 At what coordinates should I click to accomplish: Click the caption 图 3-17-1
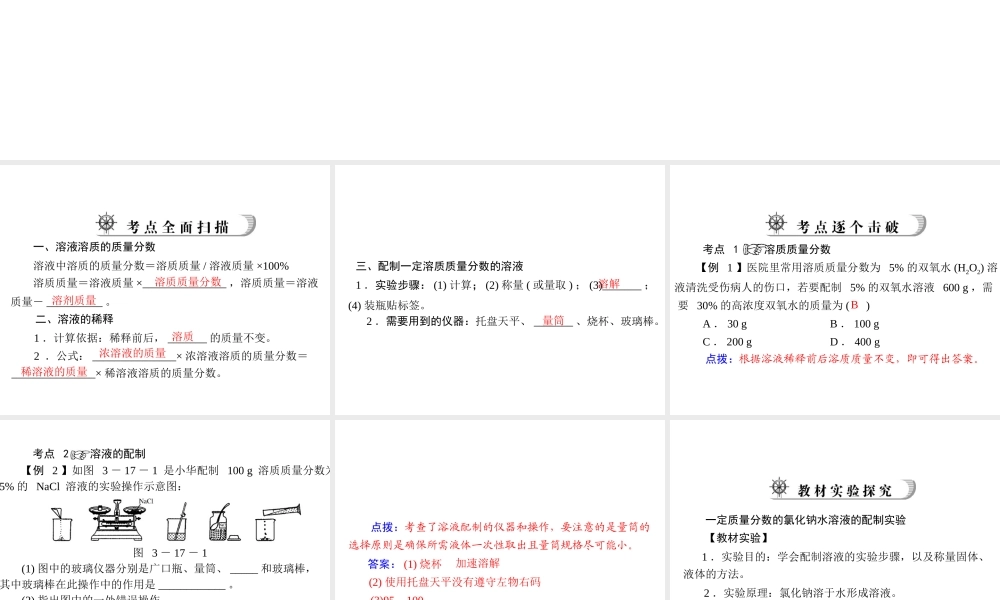(x=170, y=553)
